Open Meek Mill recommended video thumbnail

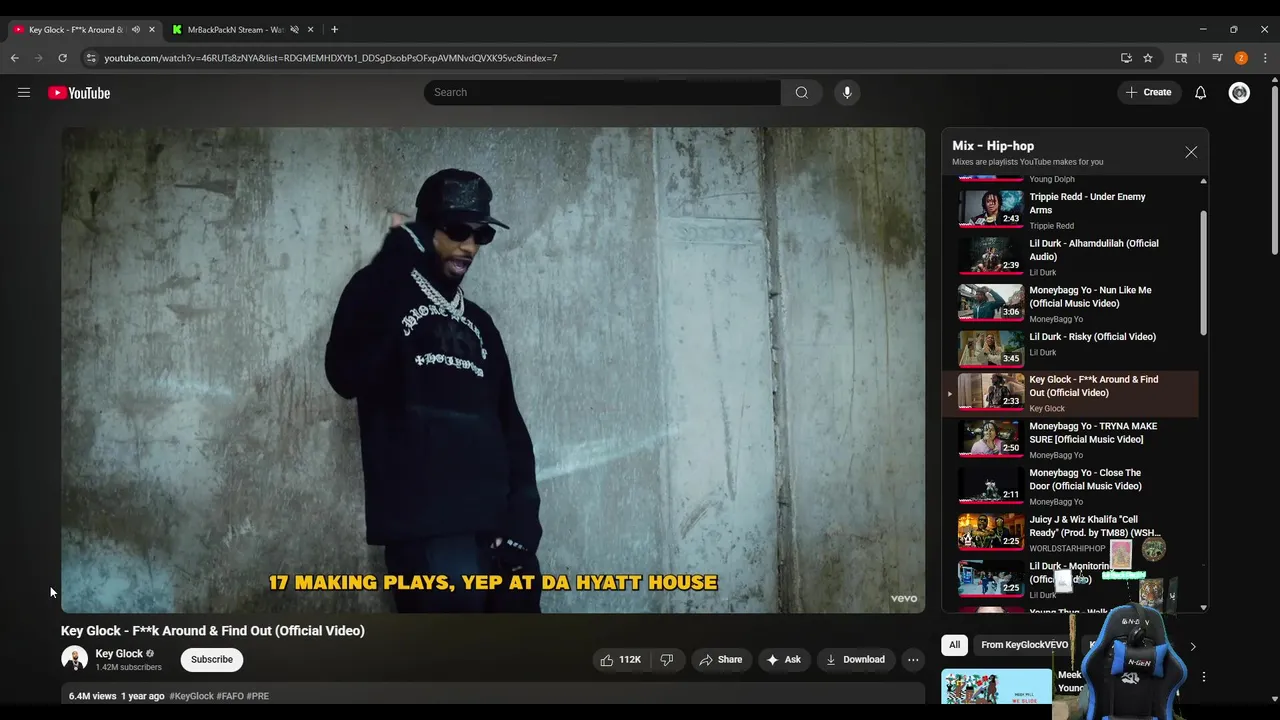[997, 686]
